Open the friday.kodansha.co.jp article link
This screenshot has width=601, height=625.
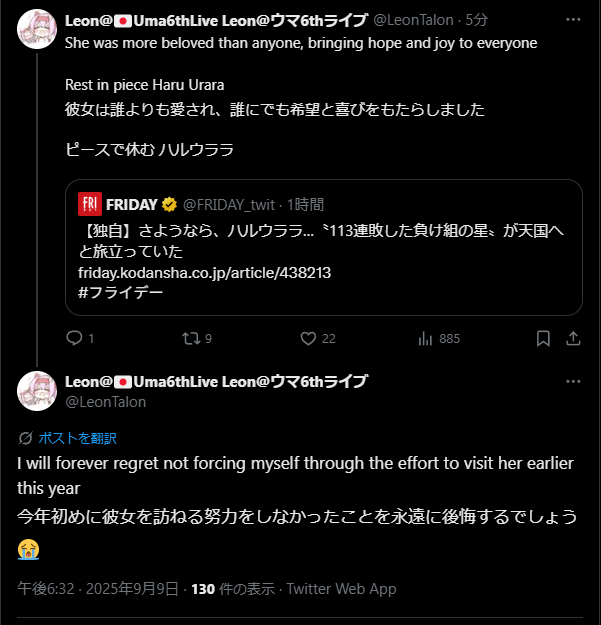(204, 272)
